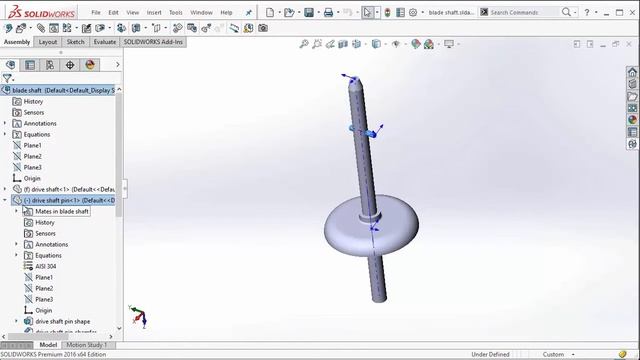Expand the manager tabs chevron arrow
This screenshot has width=640, height=360.
point(118,65)
